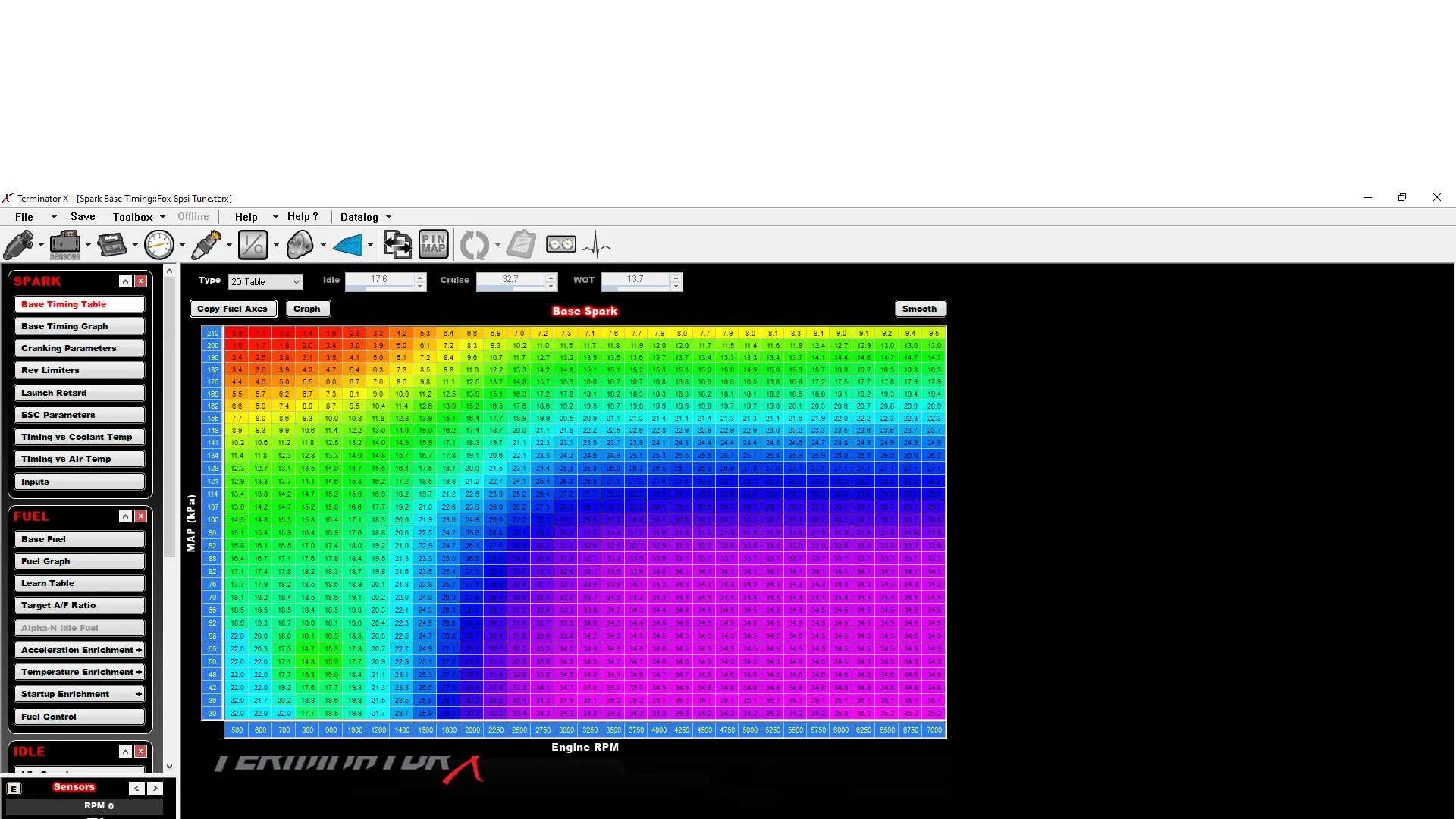Image resolution: width=1456 pixels, height=819 pixels.
Task: Open Timing vs Coolant Temp
Action: [x=80, y=437]
